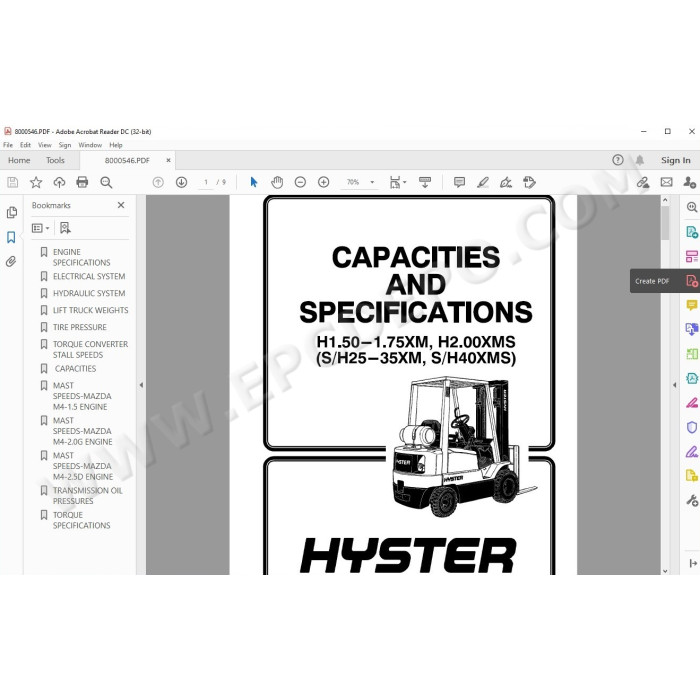Collapse the left navigation pane arrow
Viewport: 700px width, 700px height.
[x=141, y=385]
